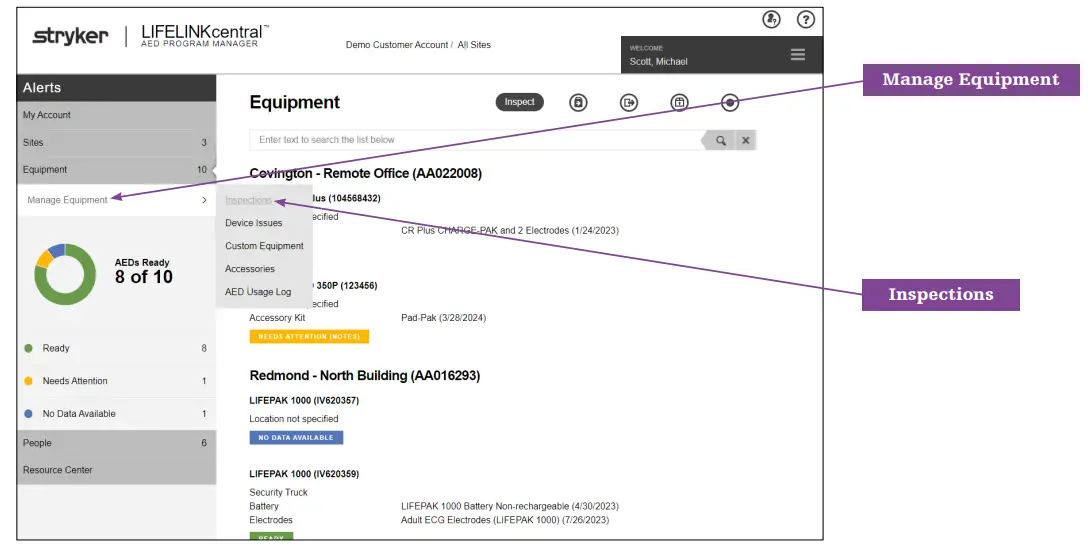
Task: Open AED Usage Log from the submenu
Action: pyautogui.click(x=258, y=291)
